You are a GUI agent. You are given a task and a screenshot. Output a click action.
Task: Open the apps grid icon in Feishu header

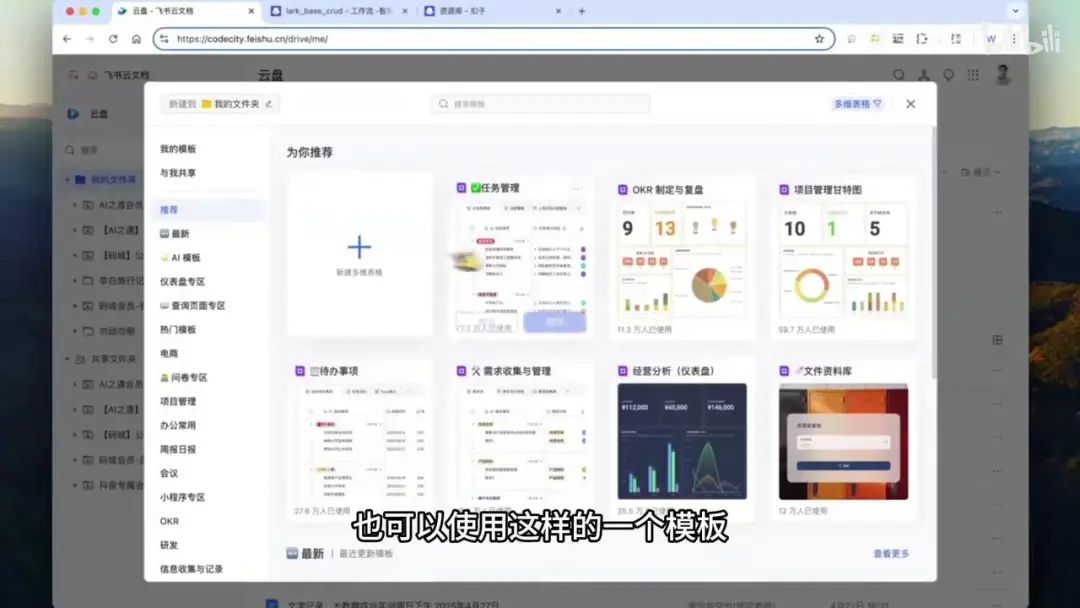pos(973,75)
